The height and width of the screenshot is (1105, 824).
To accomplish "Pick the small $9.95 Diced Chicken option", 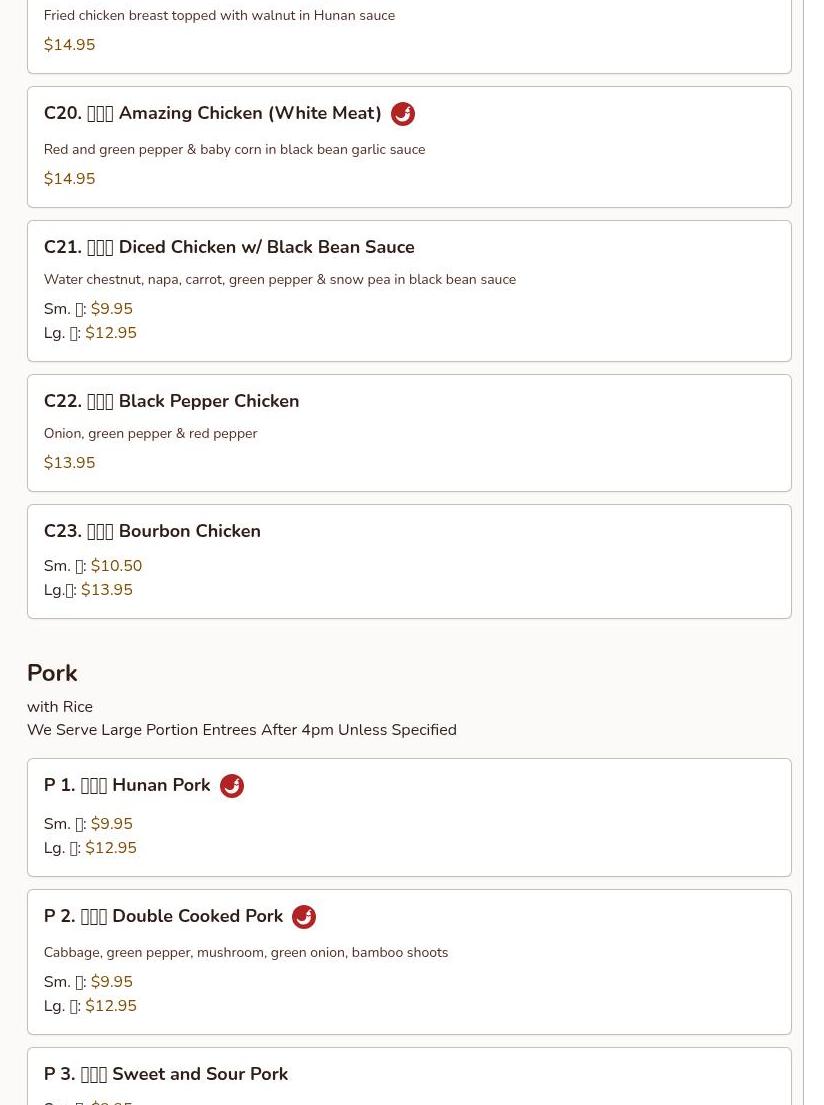I will 111,309.
